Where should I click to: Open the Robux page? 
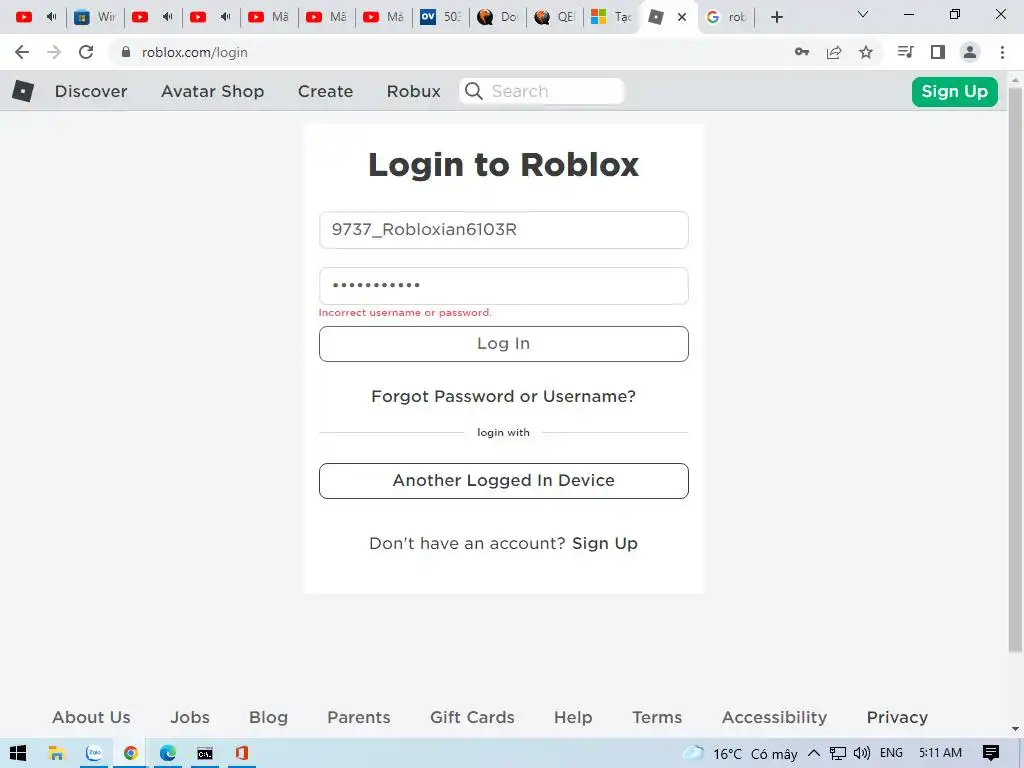(413, 91)
